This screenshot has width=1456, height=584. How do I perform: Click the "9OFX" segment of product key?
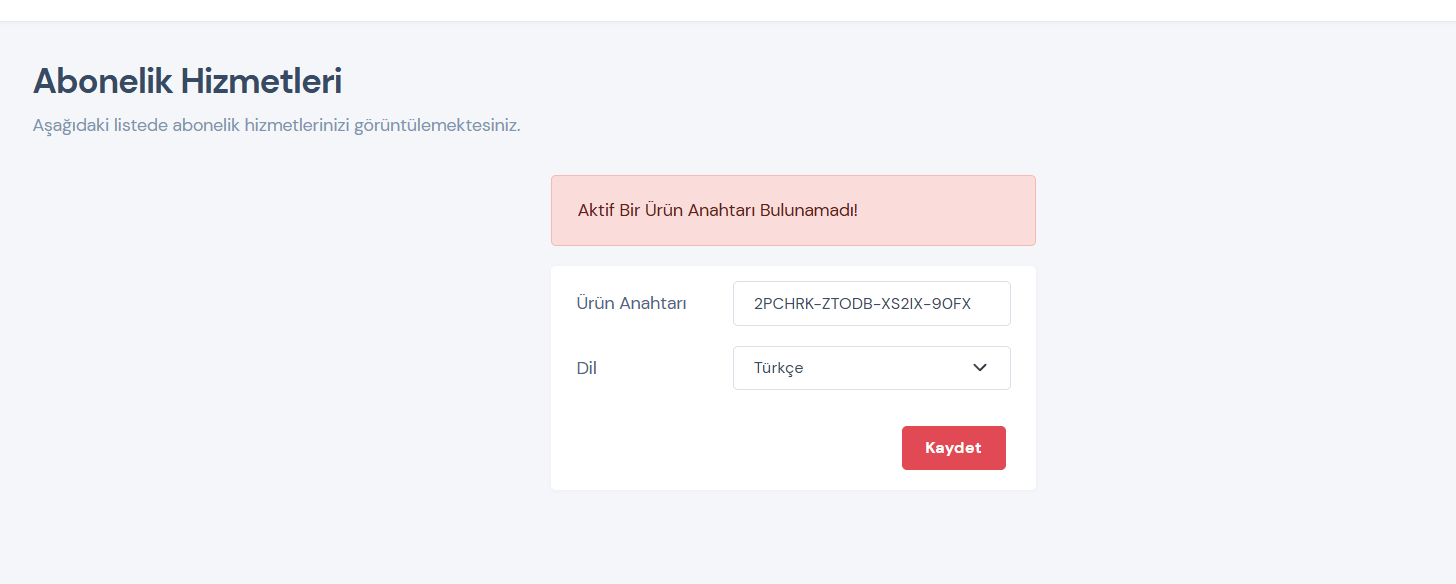tap(950, 304)
